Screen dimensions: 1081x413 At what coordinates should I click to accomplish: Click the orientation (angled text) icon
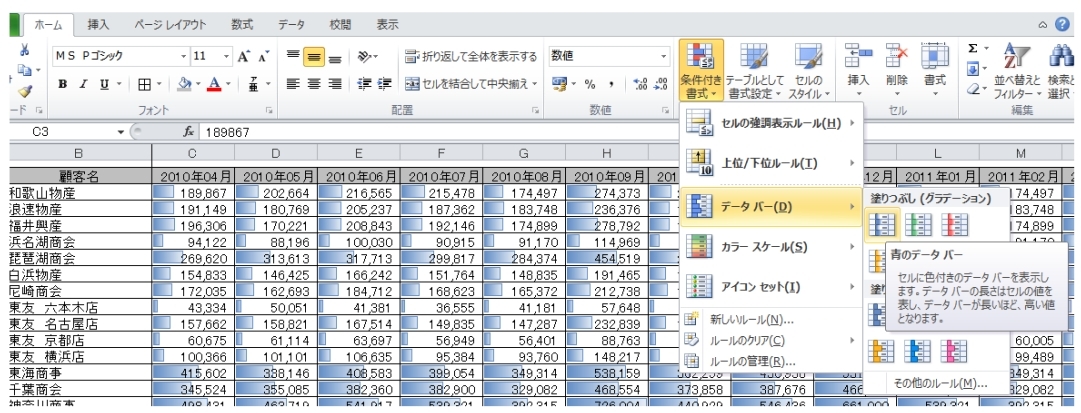click(x=365, y=57)
